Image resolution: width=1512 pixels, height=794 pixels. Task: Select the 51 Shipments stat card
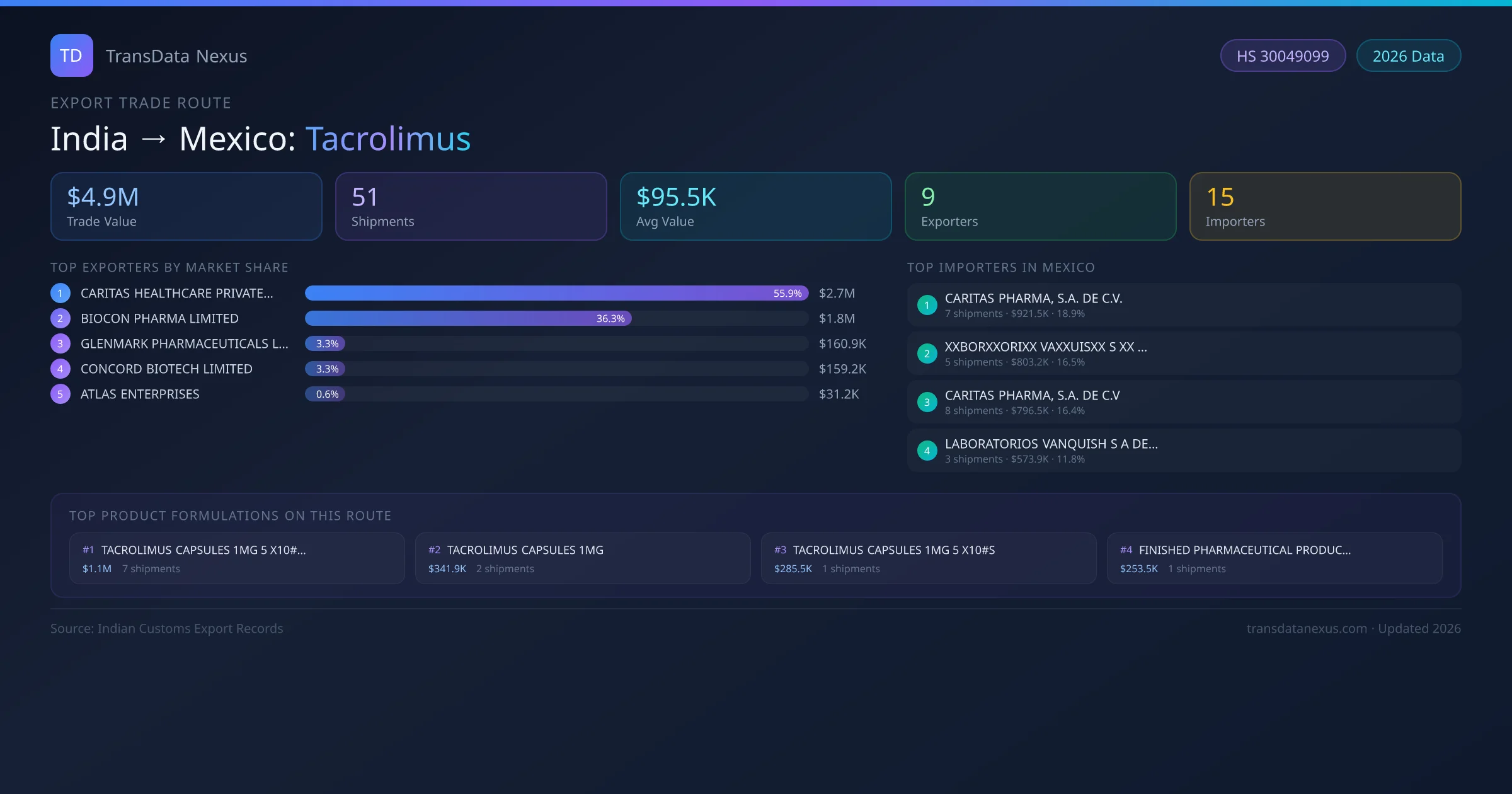click(471, 206)
